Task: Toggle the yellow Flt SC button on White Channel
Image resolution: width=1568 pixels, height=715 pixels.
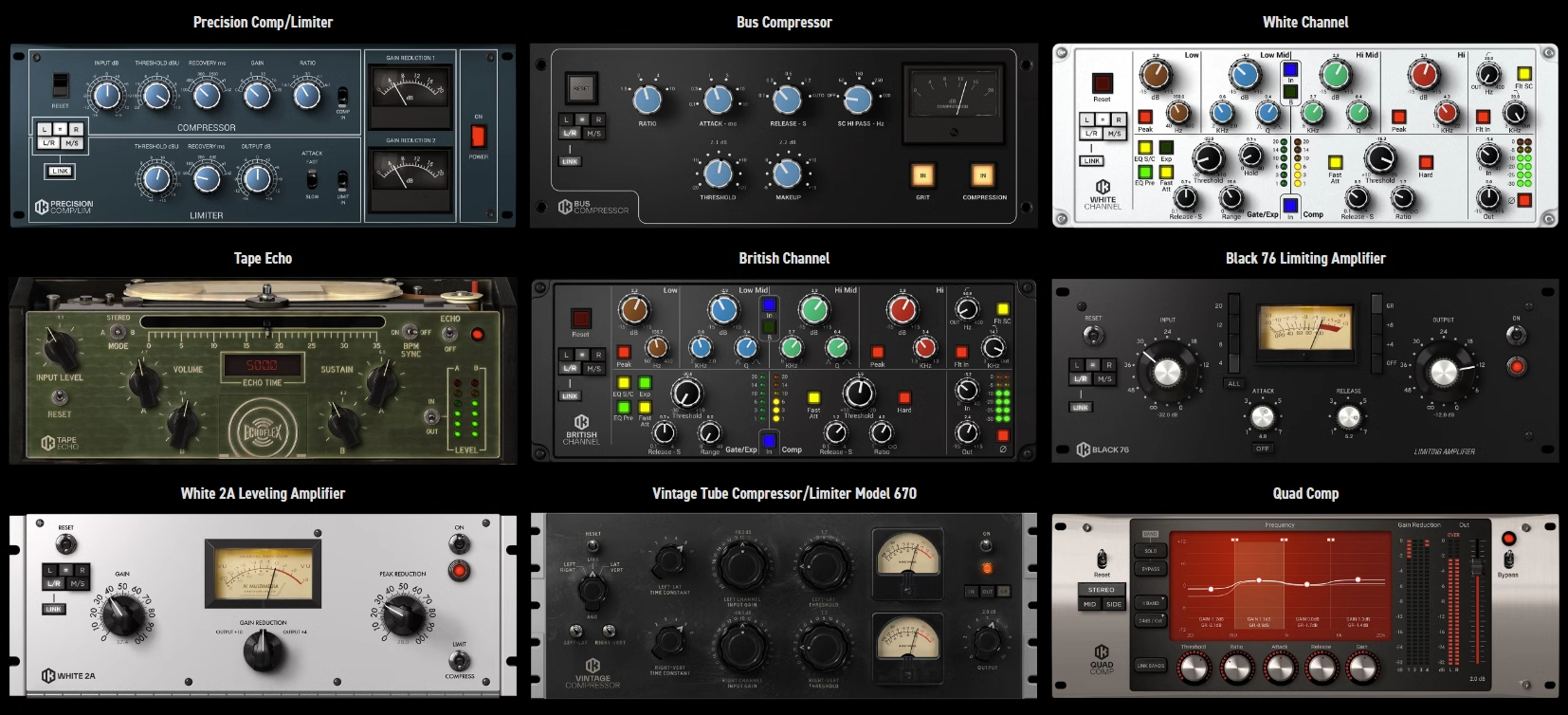Action: point(1523,74)
